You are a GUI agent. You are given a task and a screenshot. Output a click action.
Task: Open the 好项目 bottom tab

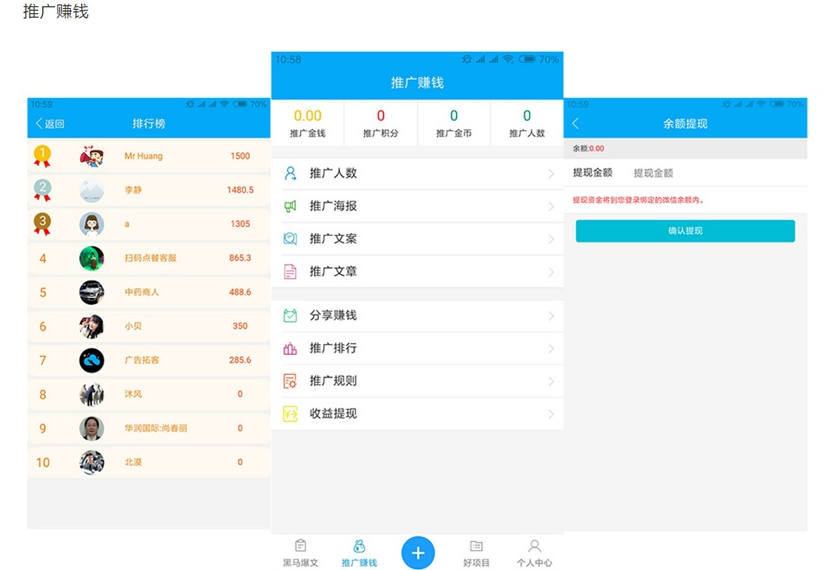pos(477,553)
